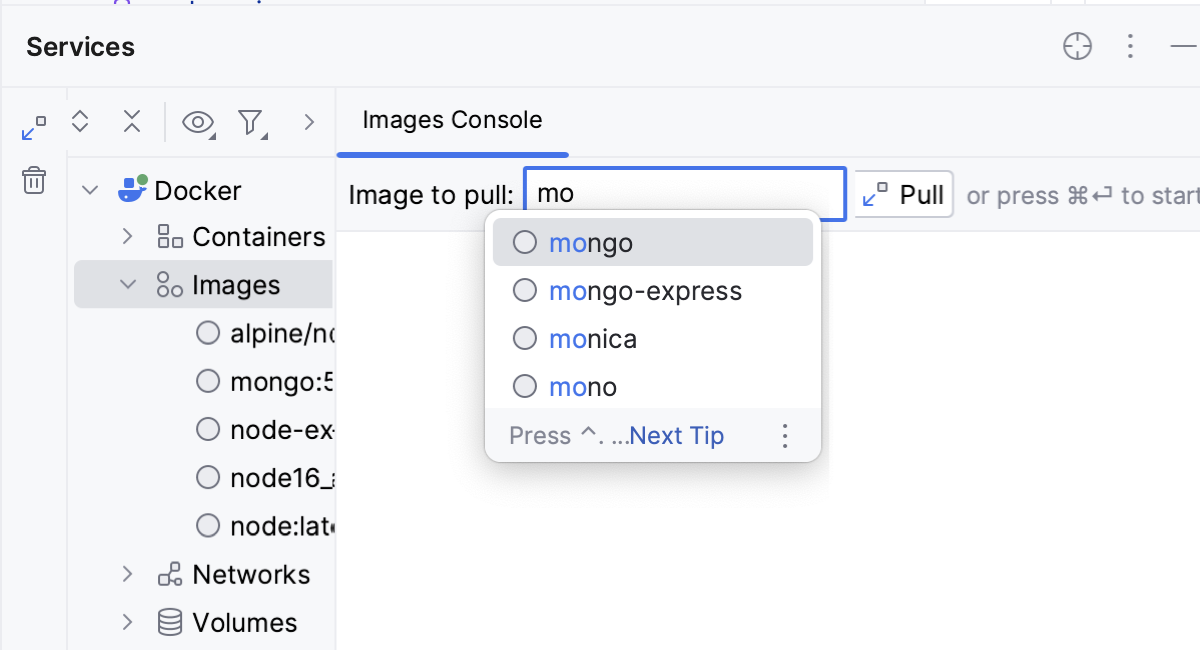Collapse the Images tree node

[x=127, y=284]
